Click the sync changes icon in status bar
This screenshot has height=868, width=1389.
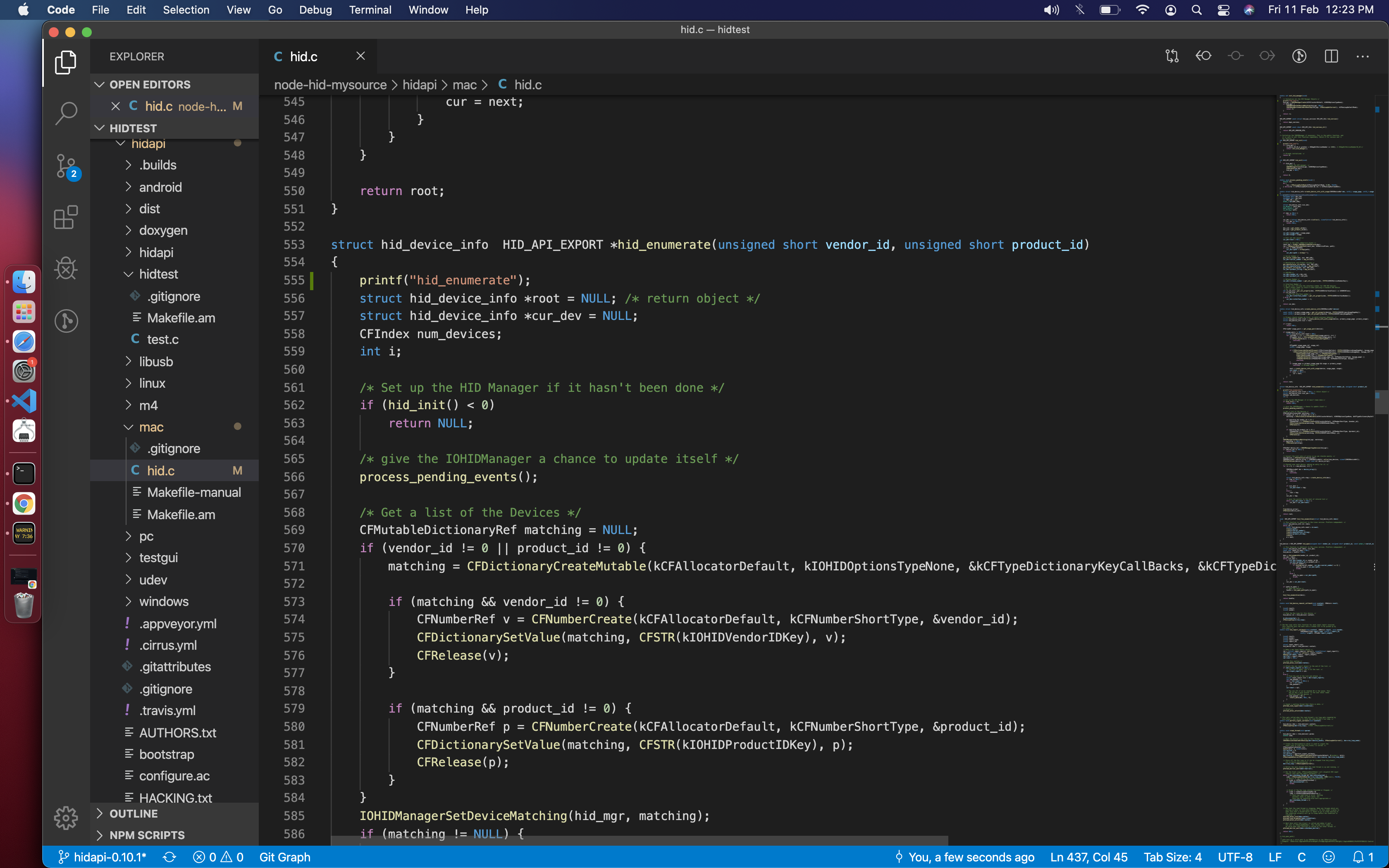[169, 857]
